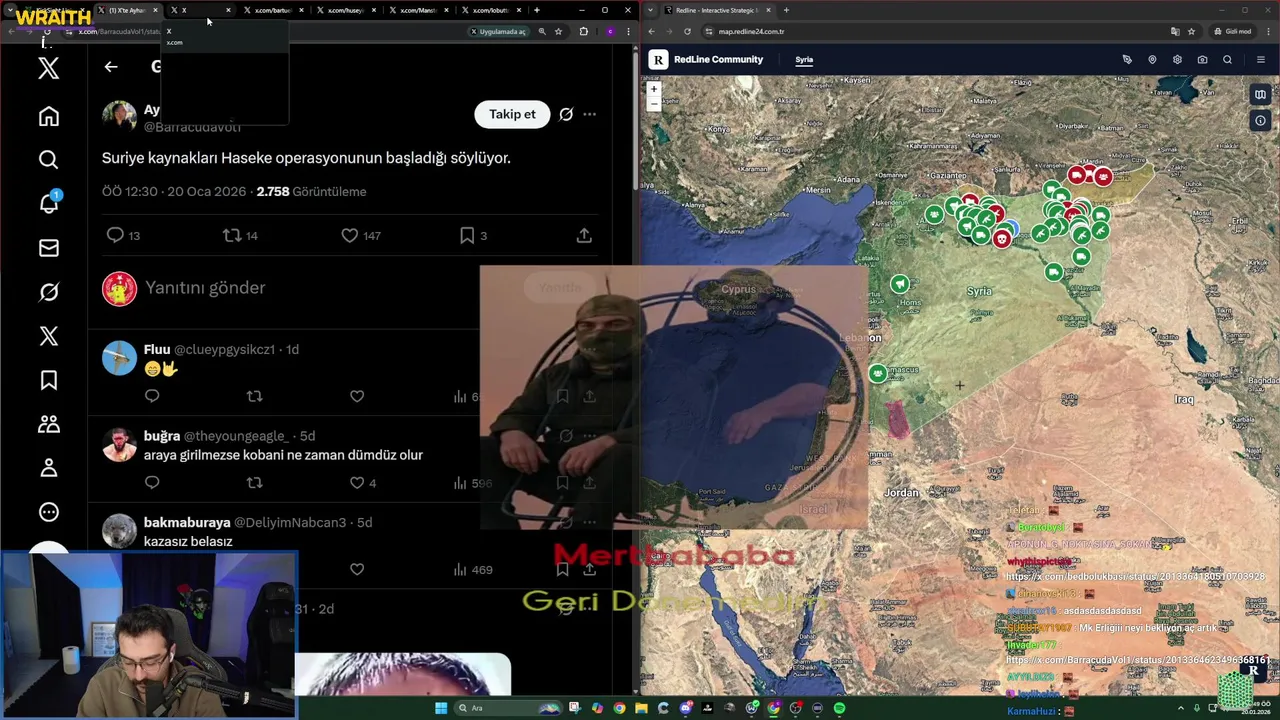The width and height of the screenshot is (1280, 720).
Task: Zoom in on the RedLine map
Action: click(654, 89)
